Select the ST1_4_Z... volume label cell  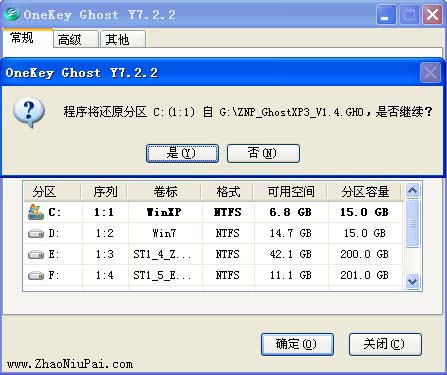(165, 255)
